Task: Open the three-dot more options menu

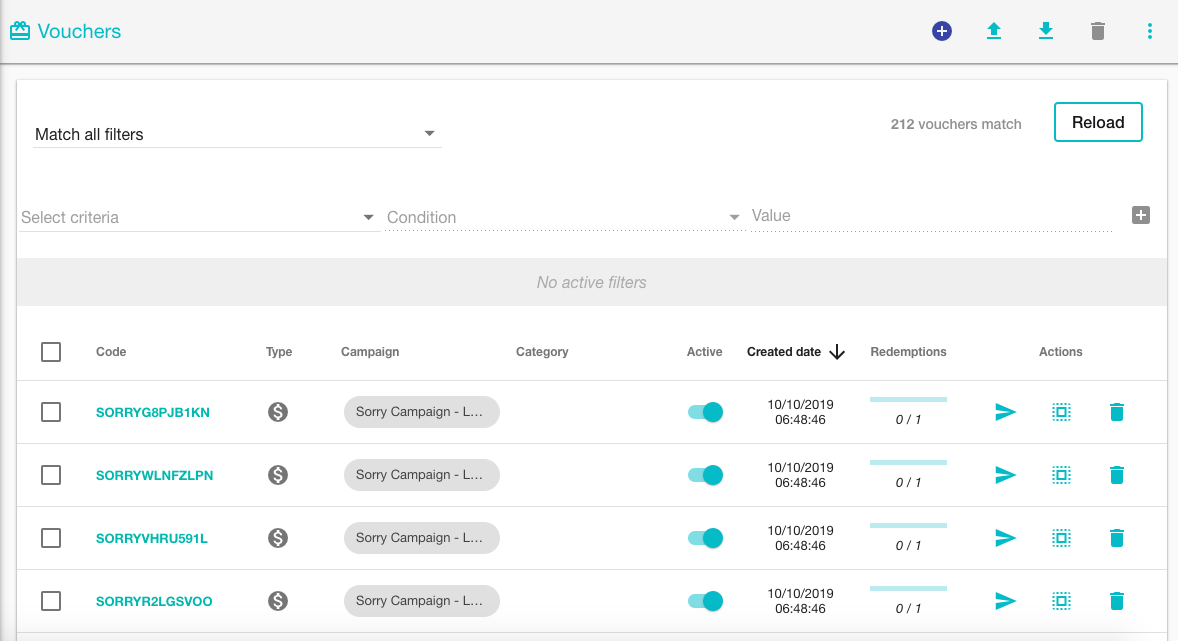Action: 1149,31
